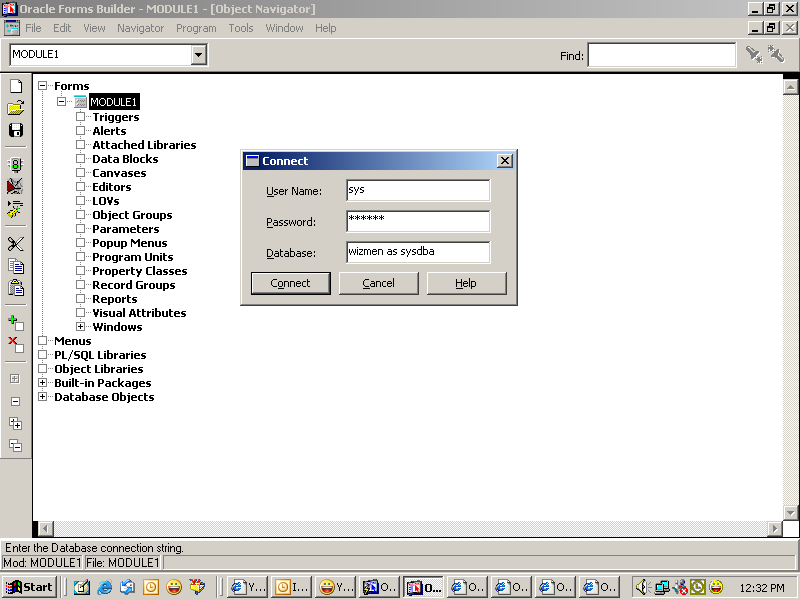
Task: Expand the Built-in Packages node
Action: tap(43, 383)
